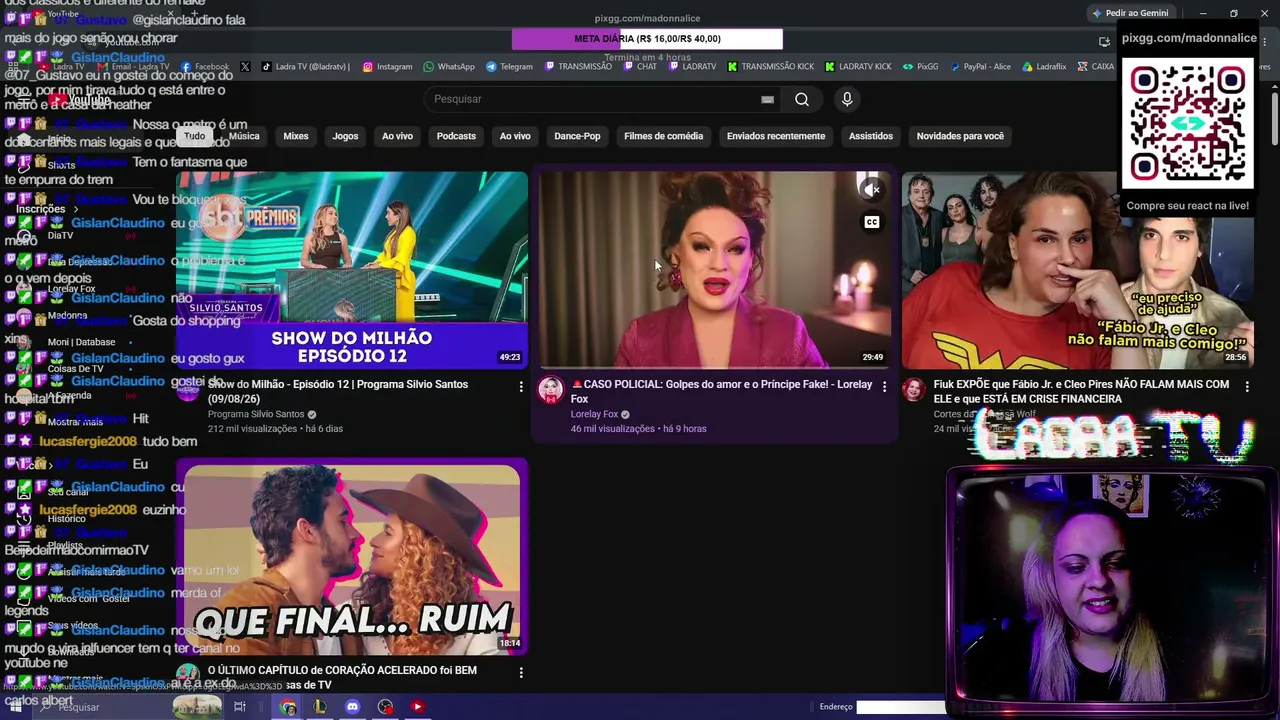
Task: Select the Dance-Pop filter chip
Action: pyautogui.click(x=577, y=136)
